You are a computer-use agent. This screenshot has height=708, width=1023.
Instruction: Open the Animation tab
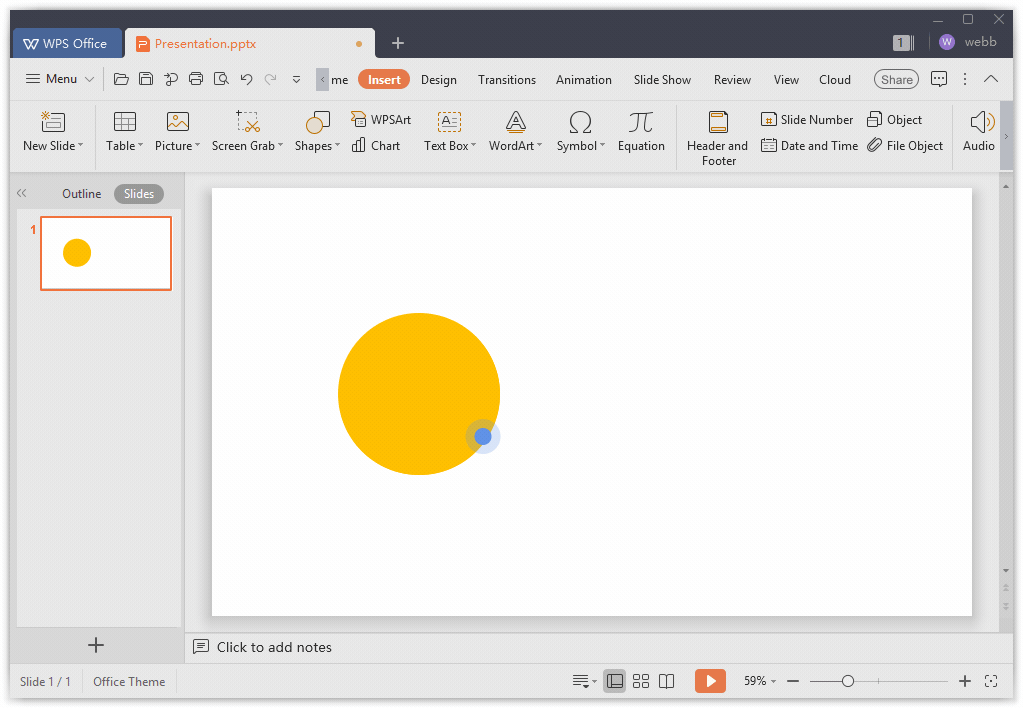point(583,80)
